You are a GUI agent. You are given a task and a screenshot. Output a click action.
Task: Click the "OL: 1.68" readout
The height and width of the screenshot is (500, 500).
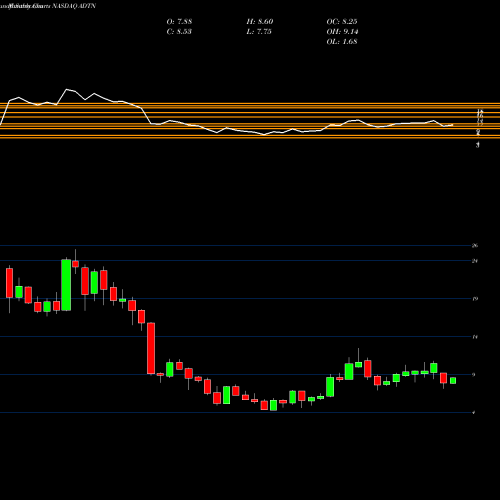click(342, 42)
